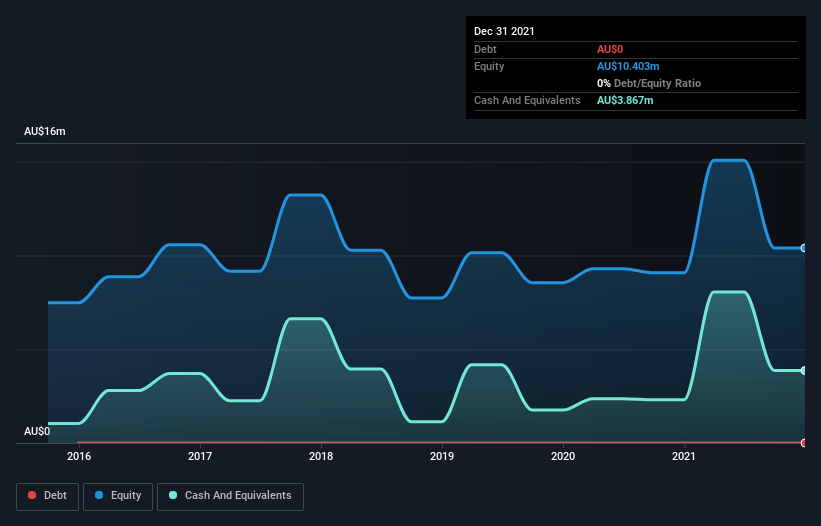The image size is (821, 526).
Task: Click the 2017 x-axis label
Action: pos(200,456)
